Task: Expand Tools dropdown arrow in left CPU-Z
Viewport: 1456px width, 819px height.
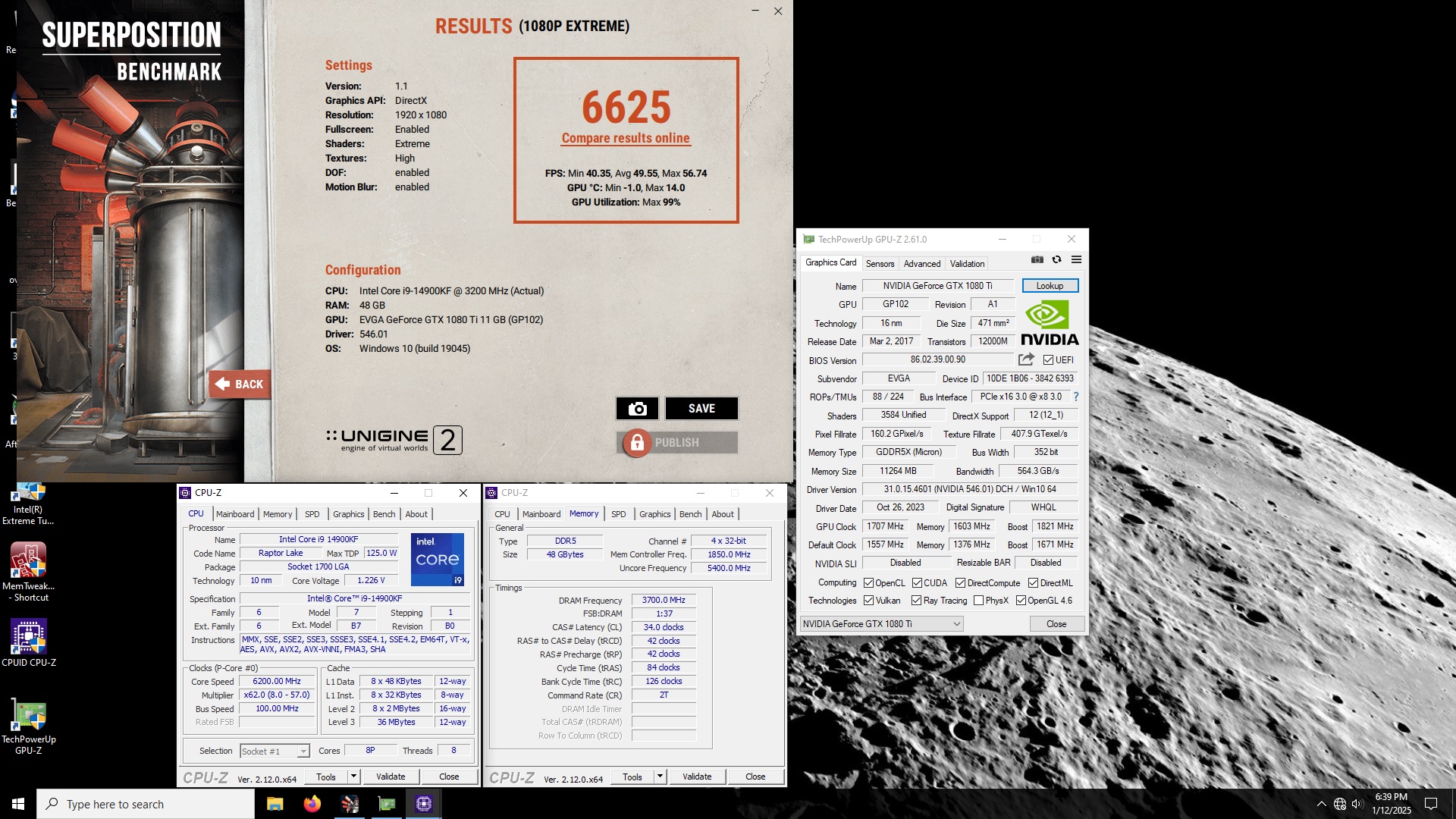Action: pyautogui.click(x=353, y=777)
